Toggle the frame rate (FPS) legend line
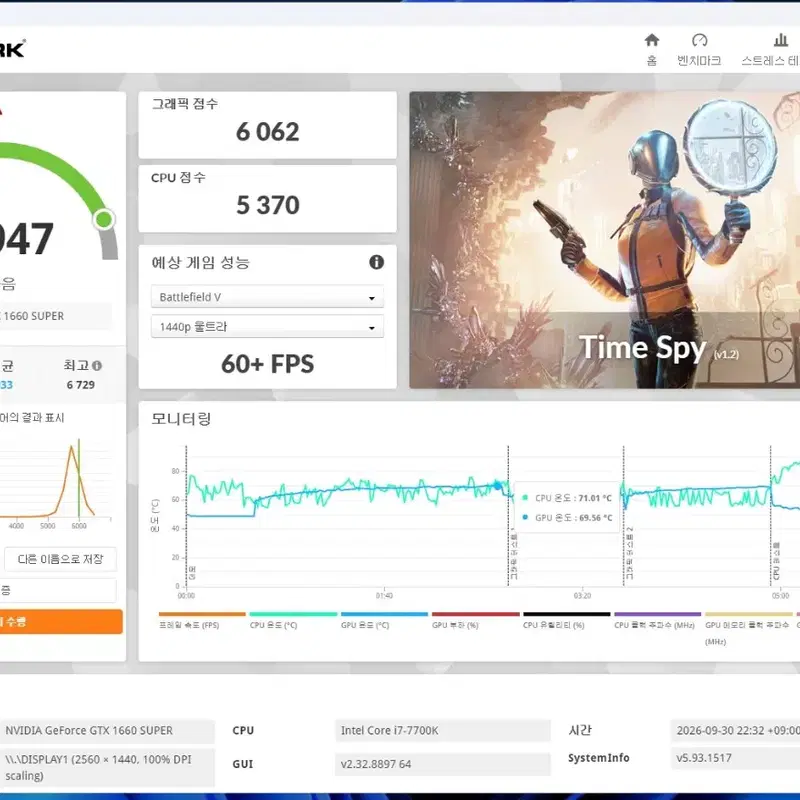 click(x=202, y=620)
